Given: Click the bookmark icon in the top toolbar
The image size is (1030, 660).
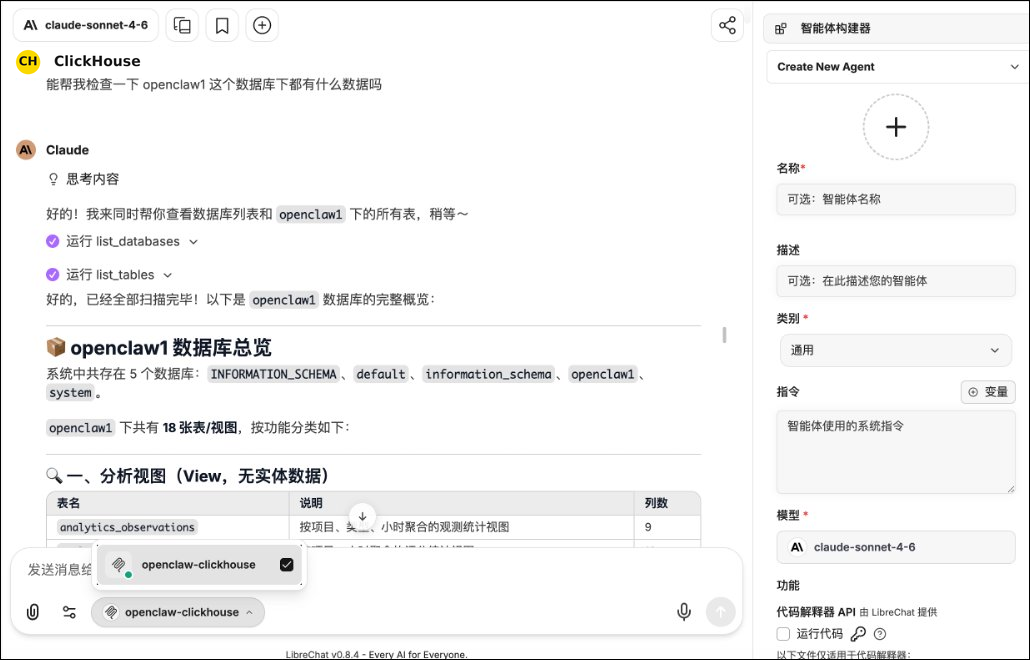Looking at the screenshot, I should pyautogui.click(x=221, y=25).
